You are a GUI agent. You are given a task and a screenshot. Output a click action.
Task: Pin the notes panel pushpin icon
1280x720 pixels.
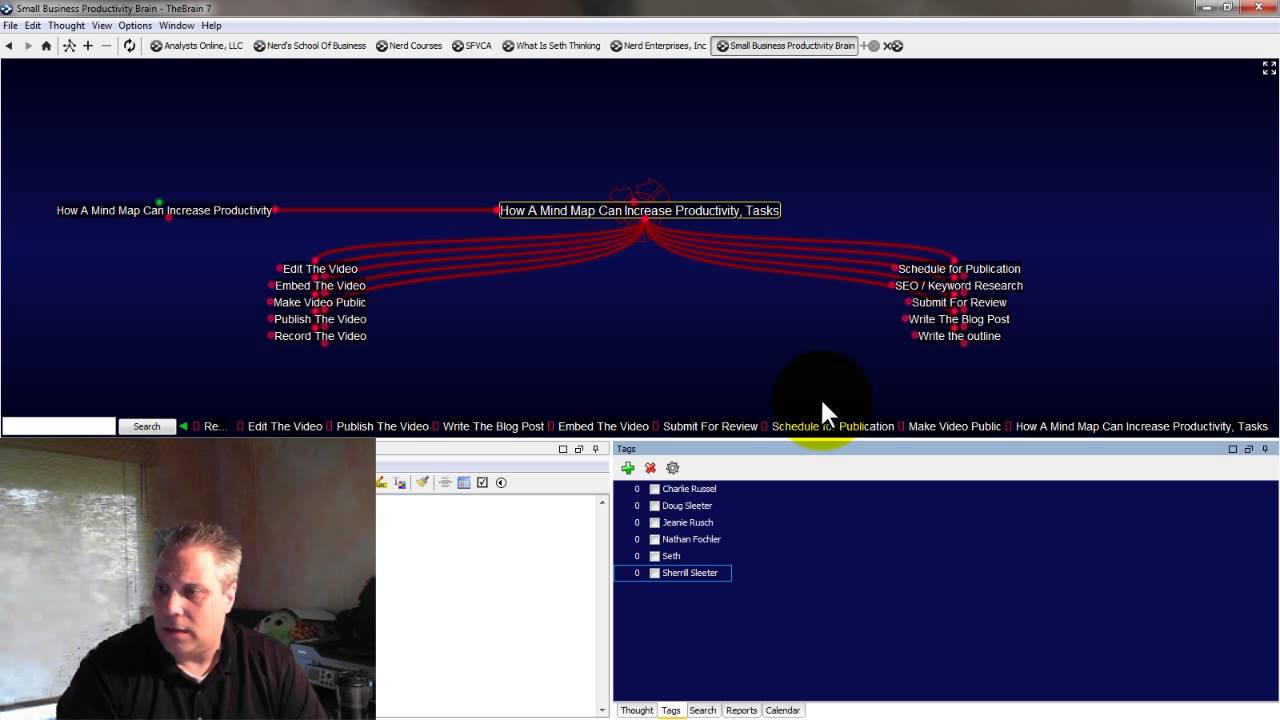[x=595, y=449]
